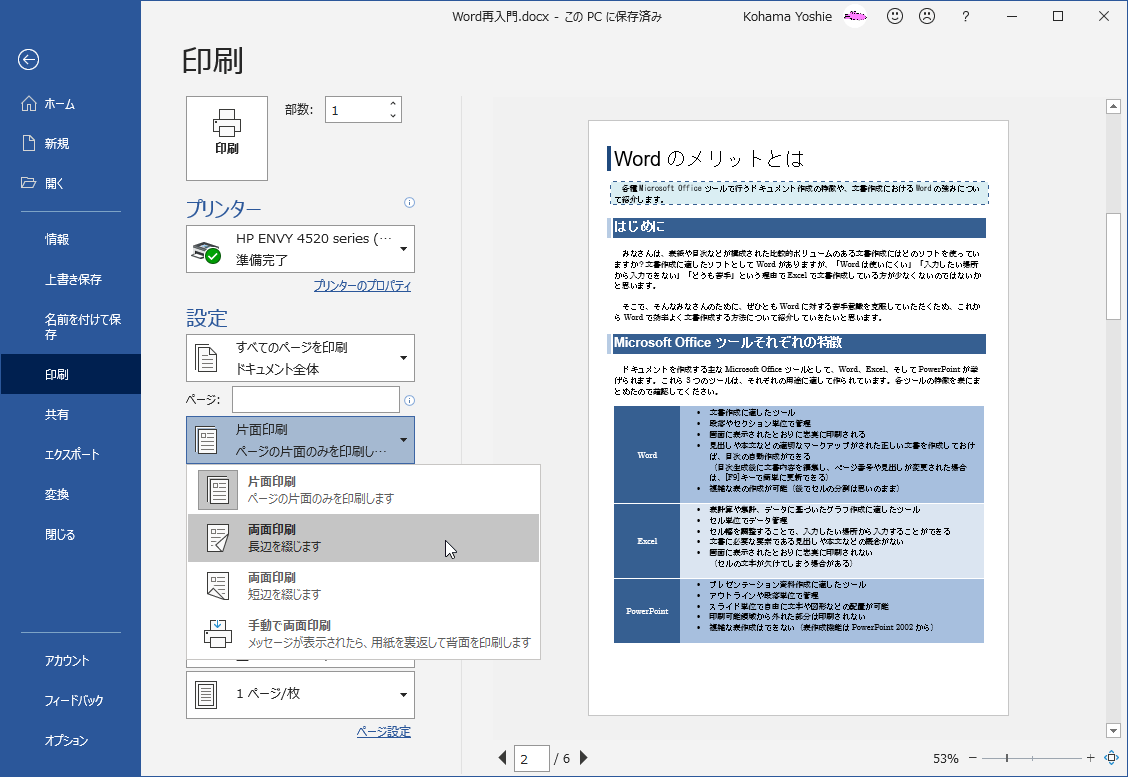
Task: Decrease the number of copies by one
Action: 393,116
